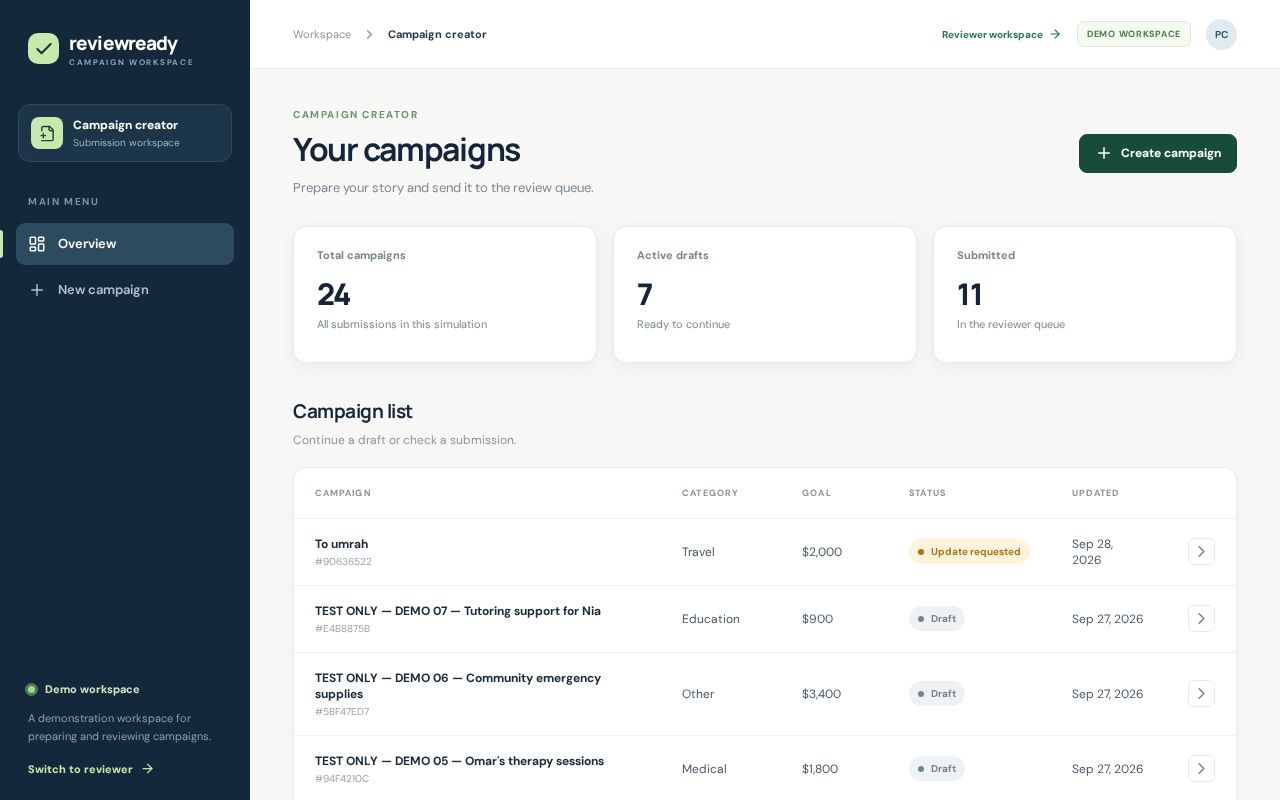Open the Total campaigns card
This screenshot has width=1280, height=800.
pos(445,295)
